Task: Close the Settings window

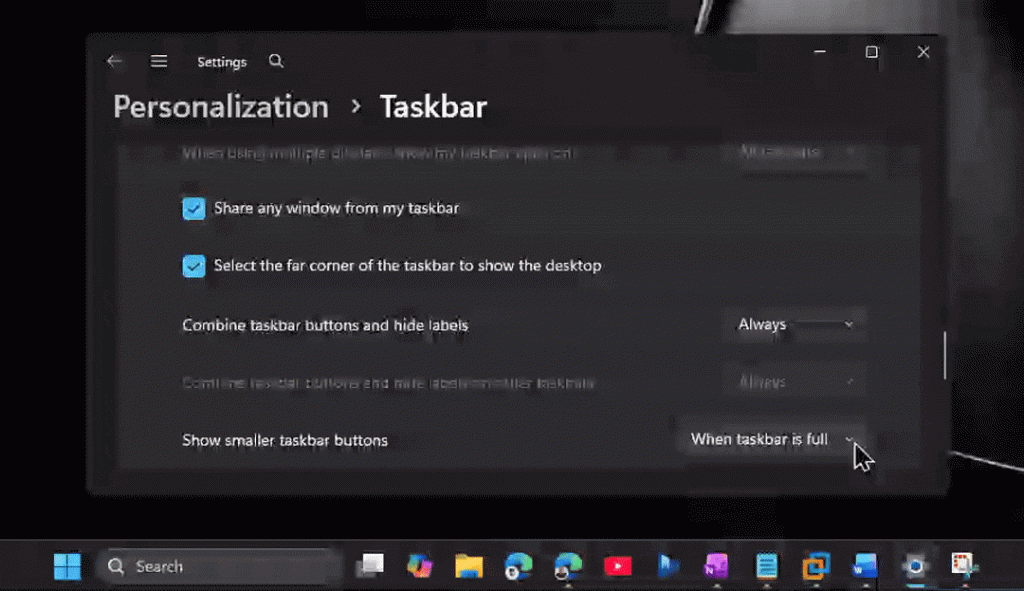Action: pyautogui.click(x=923, y=52)
